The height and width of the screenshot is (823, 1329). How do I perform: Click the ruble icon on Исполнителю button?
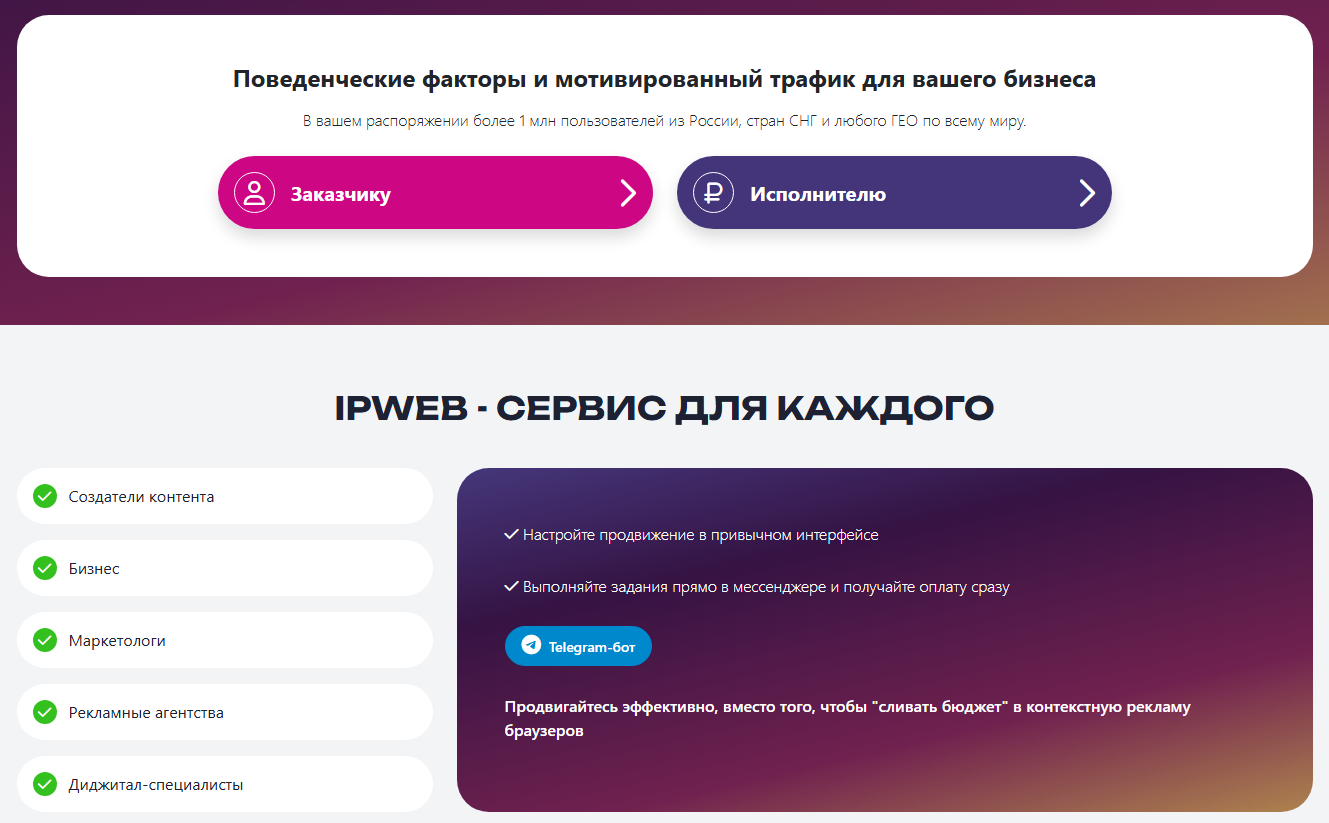coord(713,193)
